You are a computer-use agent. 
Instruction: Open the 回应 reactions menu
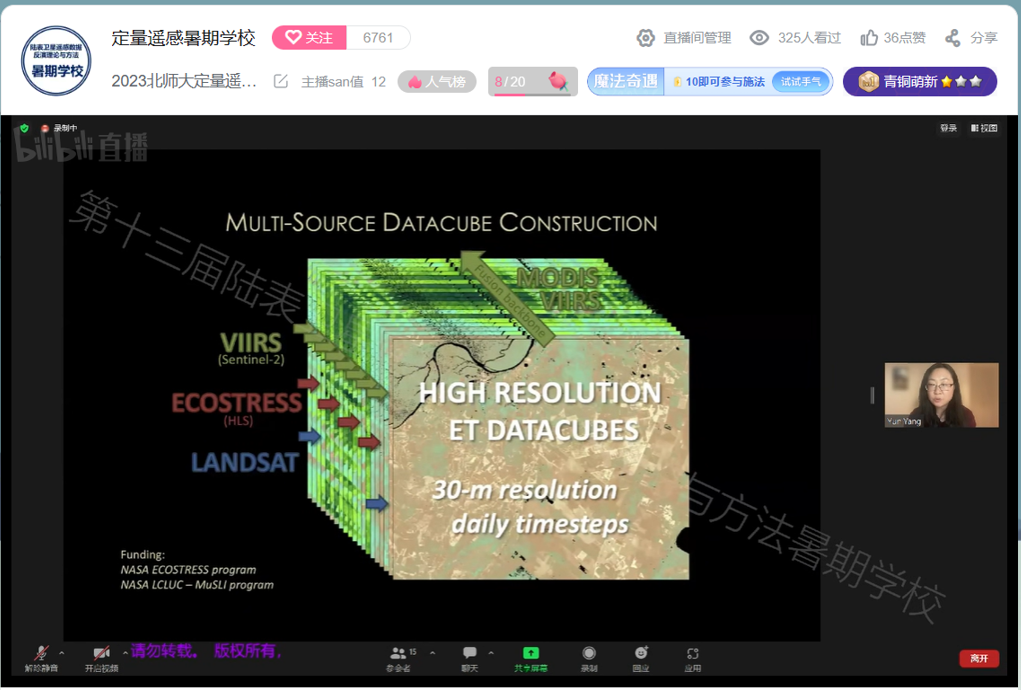[641, 654]
